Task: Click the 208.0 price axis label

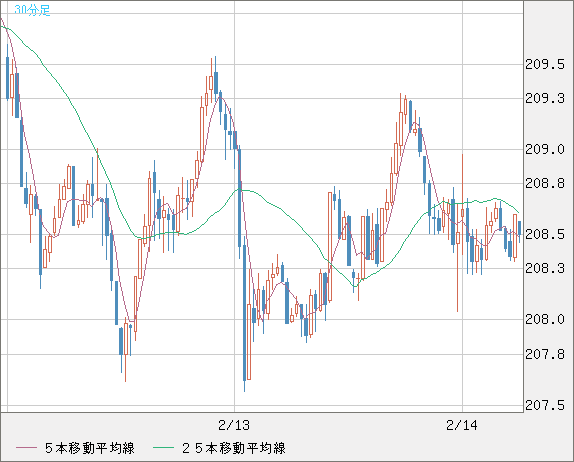Action: 545,320
